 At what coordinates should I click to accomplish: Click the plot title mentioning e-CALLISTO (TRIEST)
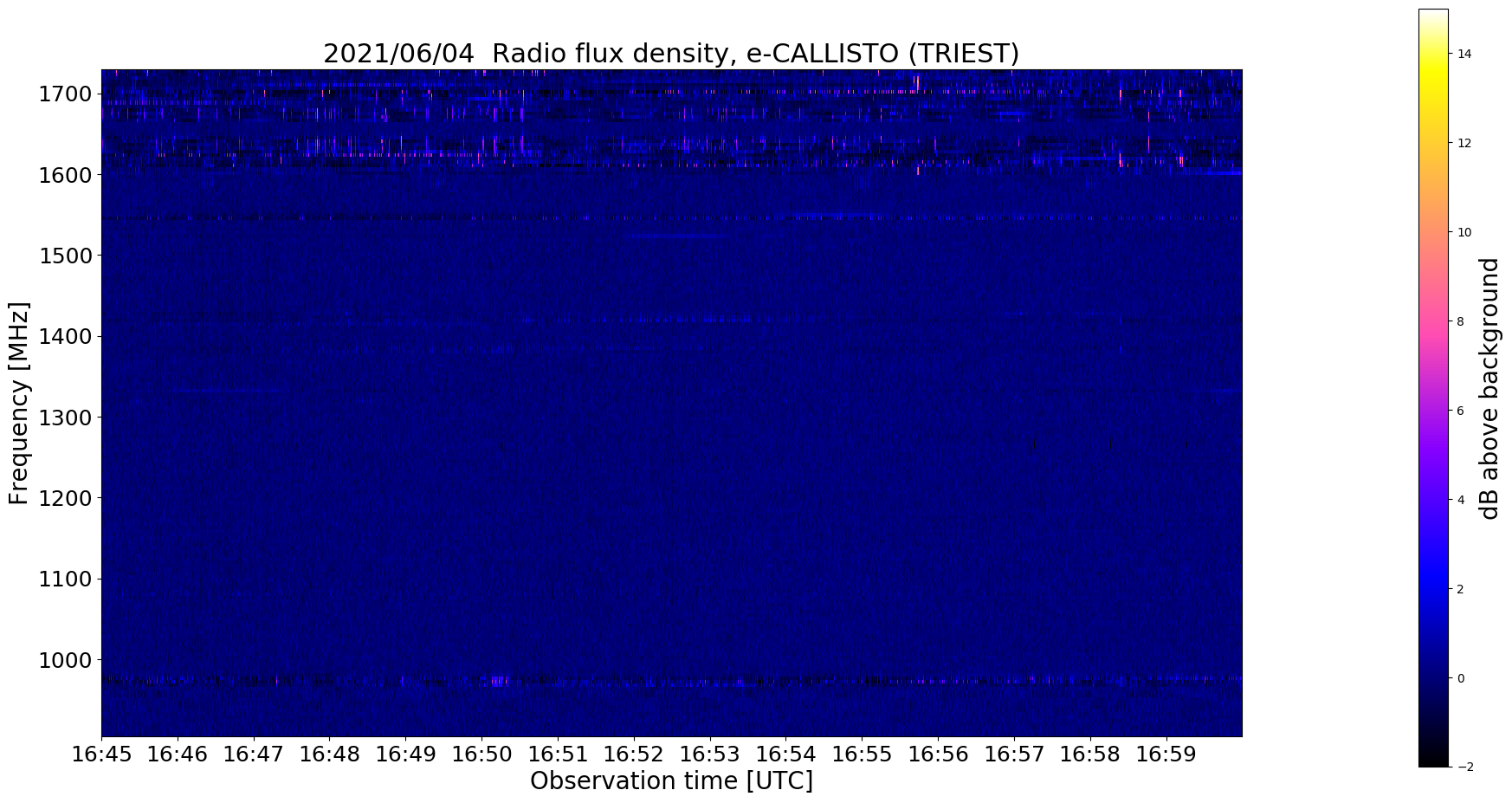(x=671, y=54)
